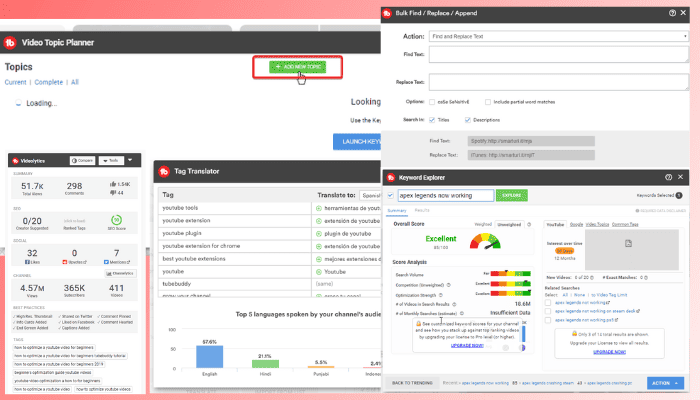Click info icon beside # of Monthly Searches
This screenshot has height=400, width=700.
(x=462, y=313)
